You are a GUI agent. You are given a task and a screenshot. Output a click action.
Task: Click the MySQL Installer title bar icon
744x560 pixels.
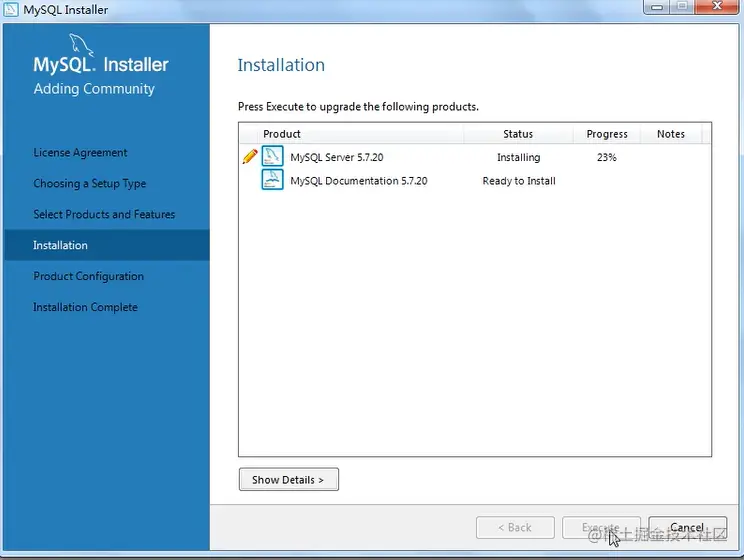(x=10, y=9)
